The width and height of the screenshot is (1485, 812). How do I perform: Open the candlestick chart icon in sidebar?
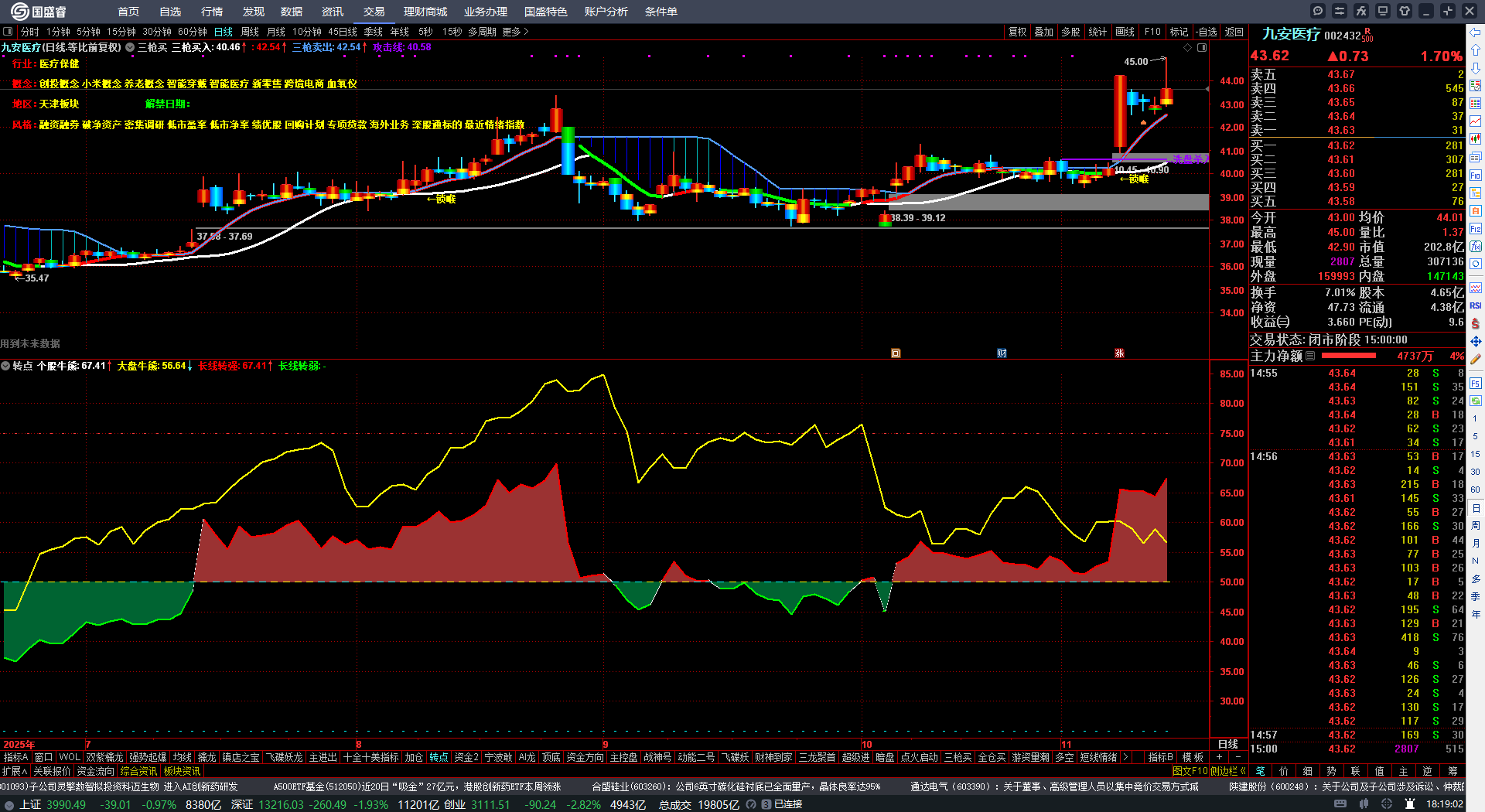point(1476,139)
